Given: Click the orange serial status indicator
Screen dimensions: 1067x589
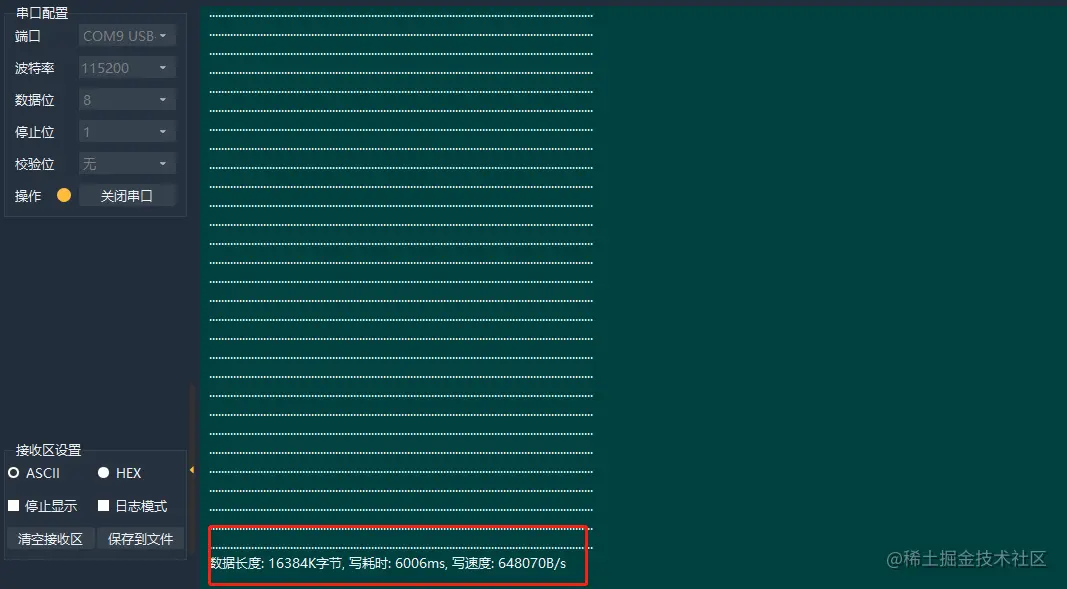Looking at the screenshot, I should pyautogui.click(x=64, y=195).
